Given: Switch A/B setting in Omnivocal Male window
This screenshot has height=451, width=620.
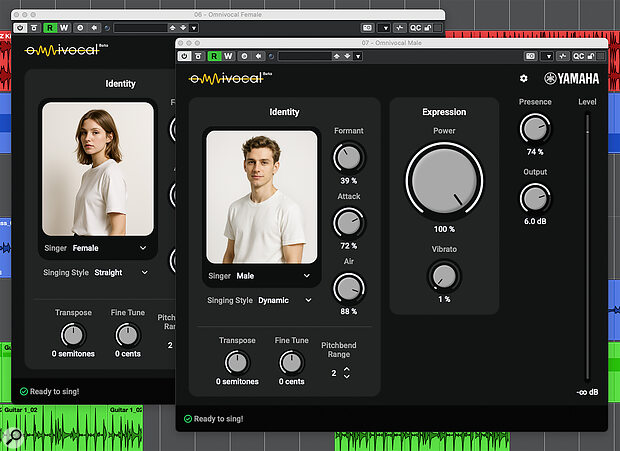Looking at the screenshot, I should pos(244,56).
